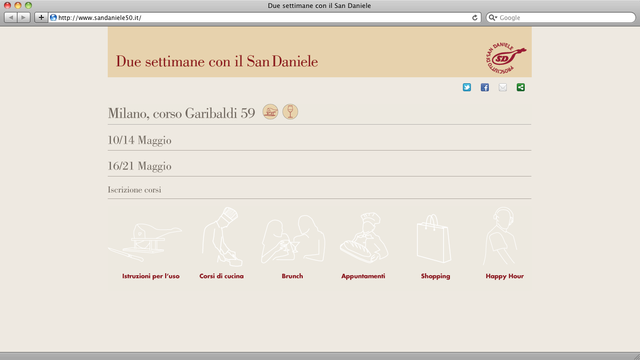Reload the page with refresh icon
The width and height of the screenshot is (640, 360).
click(475, 18)
